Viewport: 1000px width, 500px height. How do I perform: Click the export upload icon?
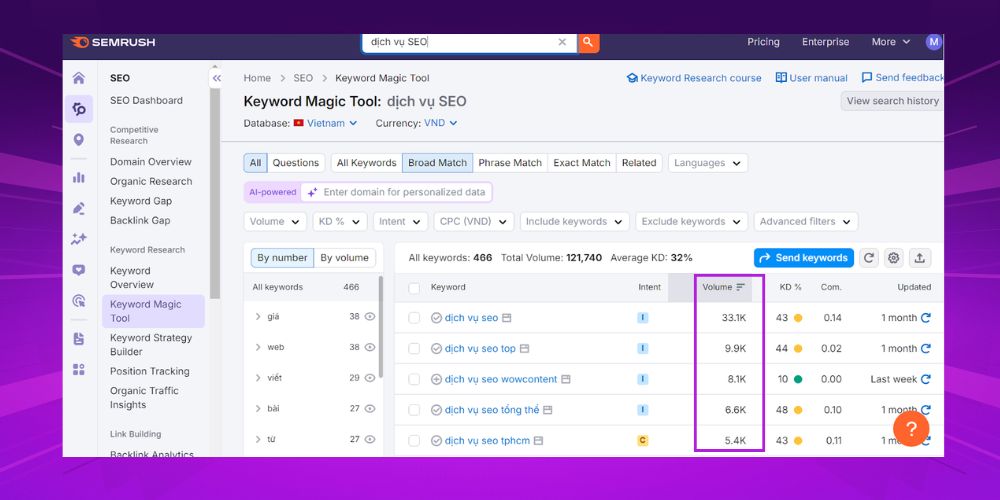click(920, 258)
